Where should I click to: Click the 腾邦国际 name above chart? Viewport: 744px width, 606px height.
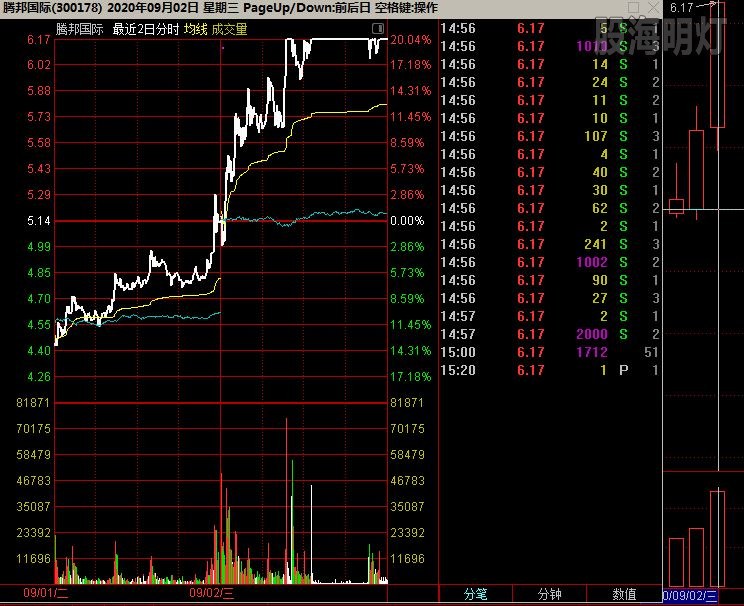(79, 29)
